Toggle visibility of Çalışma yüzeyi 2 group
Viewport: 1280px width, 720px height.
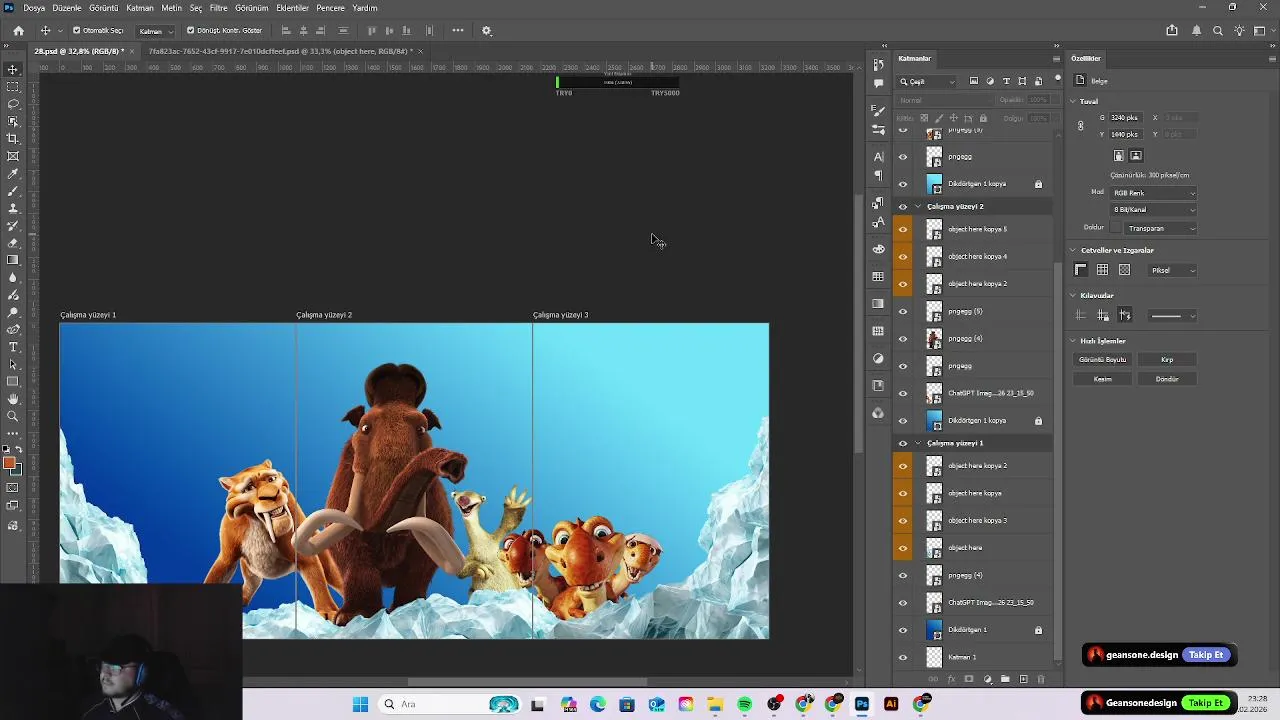(903, 206)
